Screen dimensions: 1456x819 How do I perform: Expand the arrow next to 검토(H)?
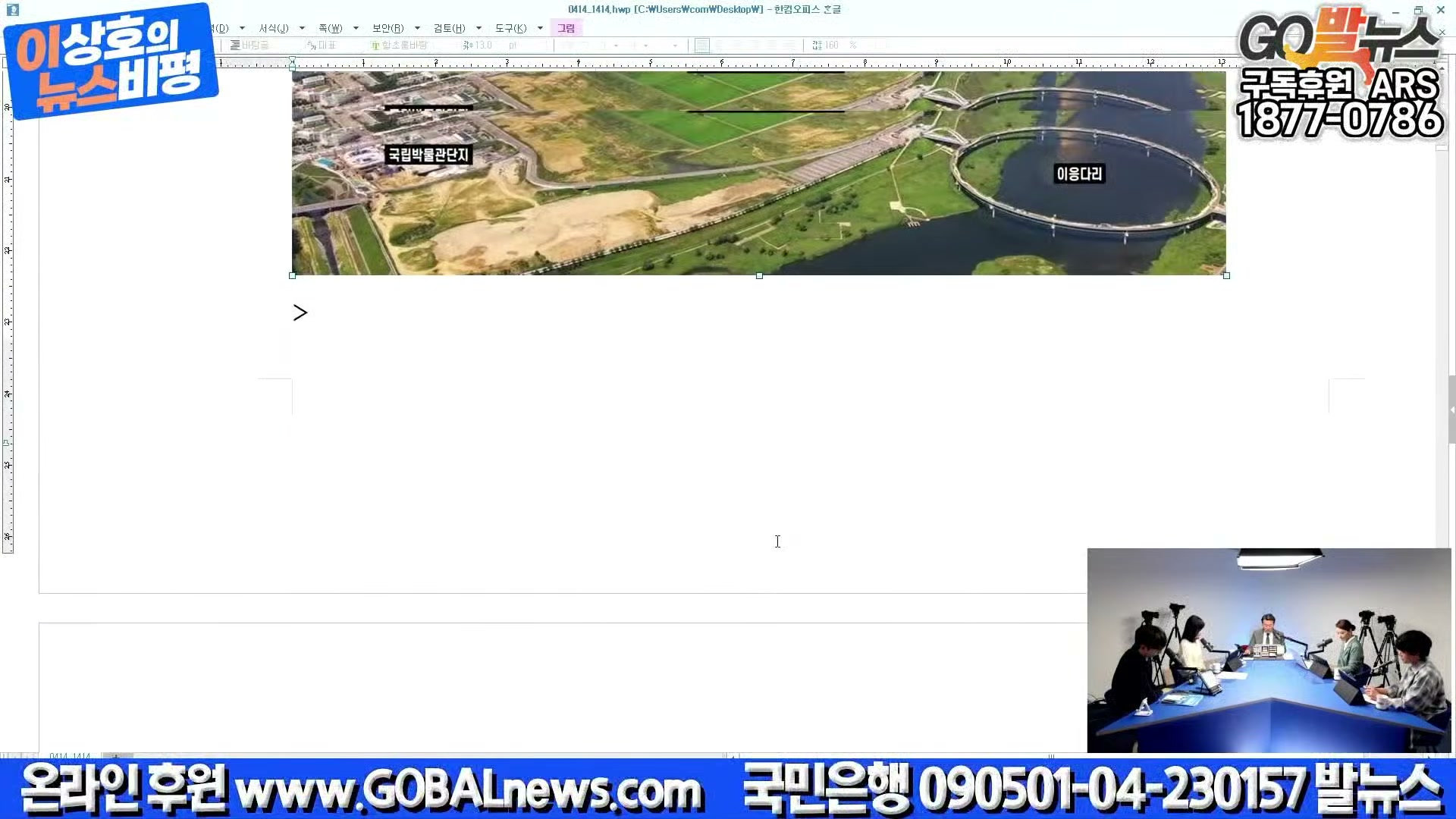(479, 28)
